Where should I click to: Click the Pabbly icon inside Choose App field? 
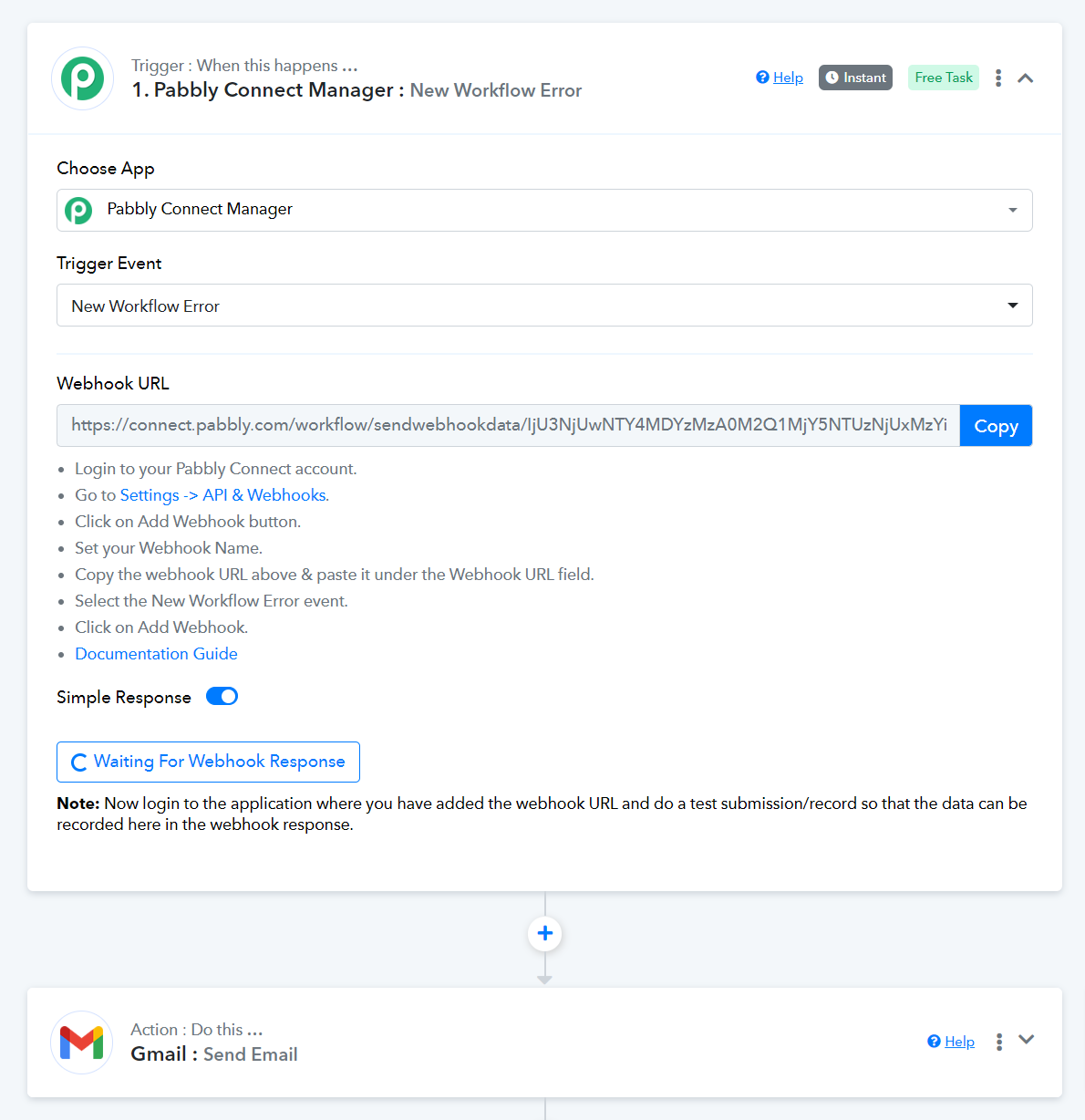(78, 211)
